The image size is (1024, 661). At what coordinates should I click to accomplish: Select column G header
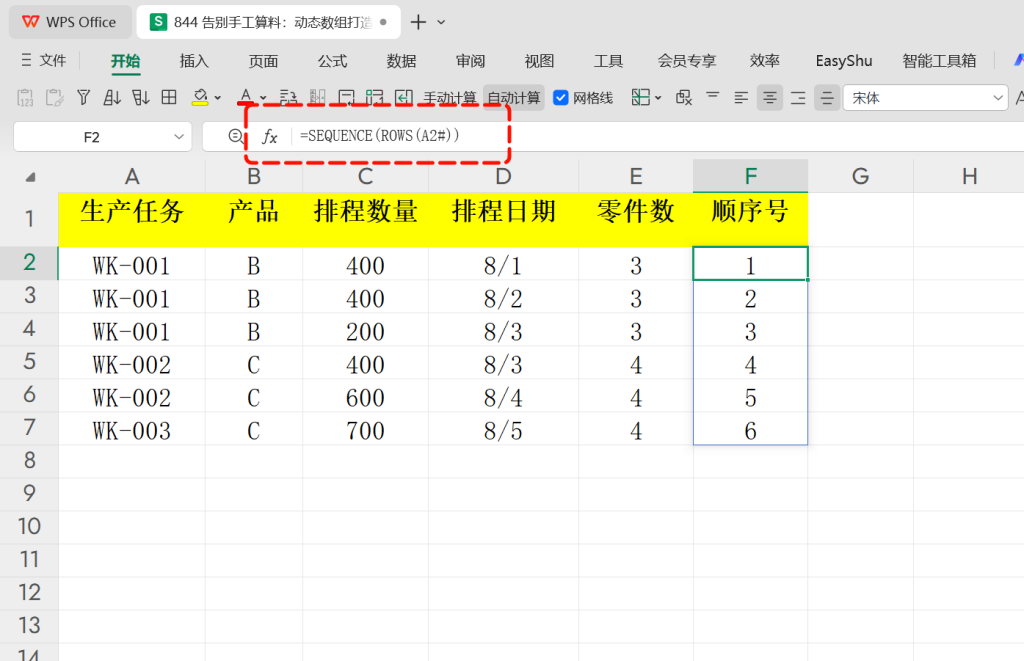click(x=860, y=176)
